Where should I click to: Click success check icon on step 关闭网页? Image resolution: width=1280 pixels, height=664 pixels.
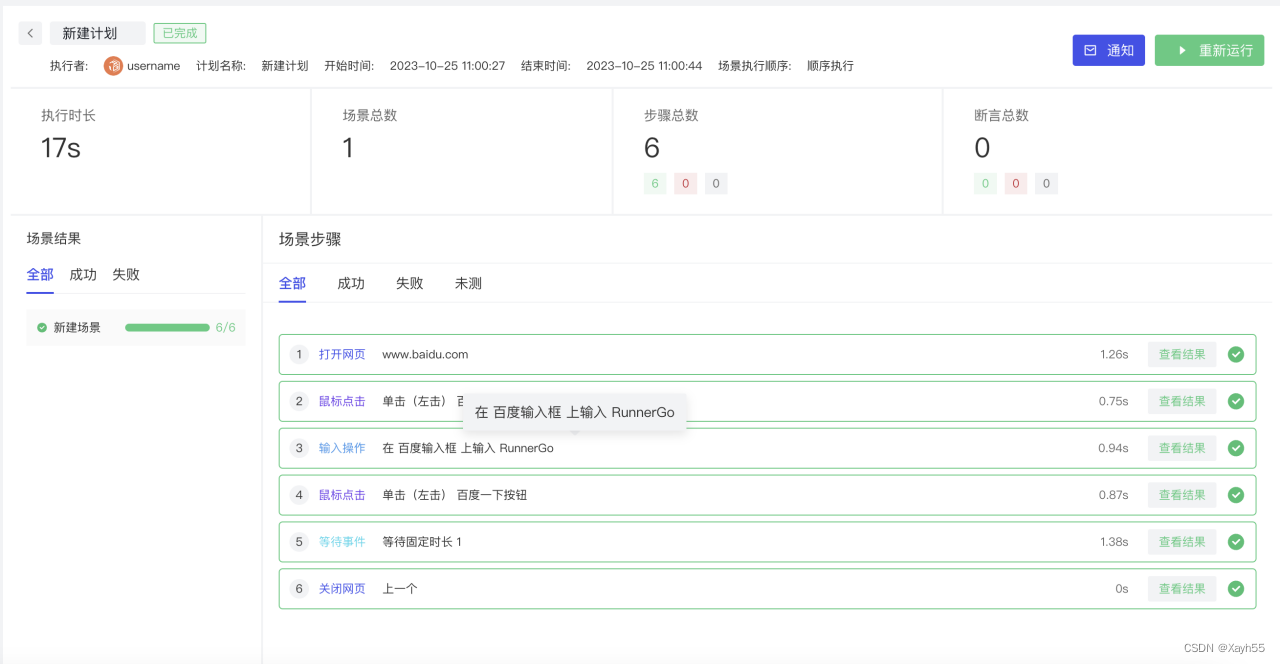(1236, 588)
